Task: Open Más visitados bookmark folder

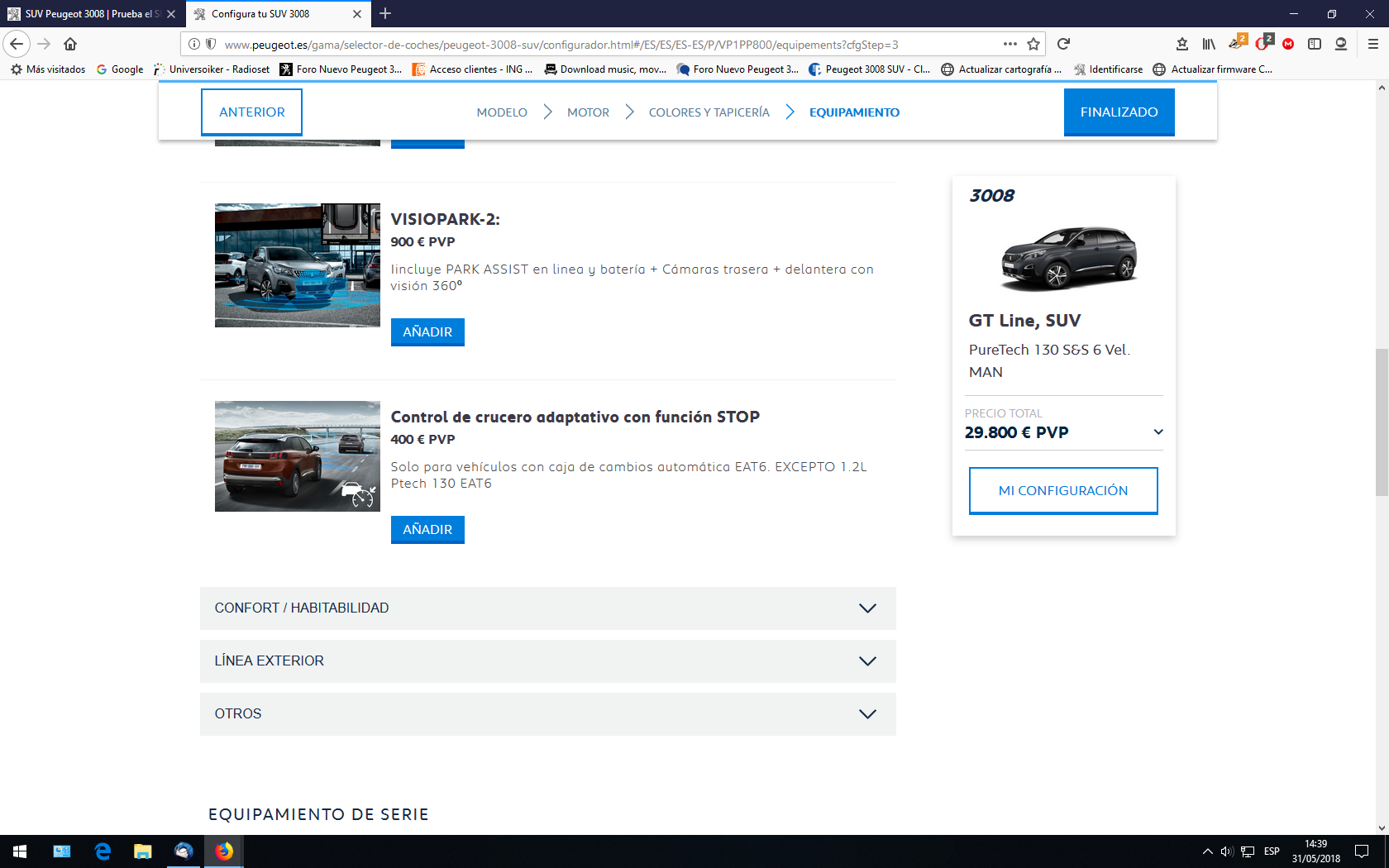Action: [48, 69]
